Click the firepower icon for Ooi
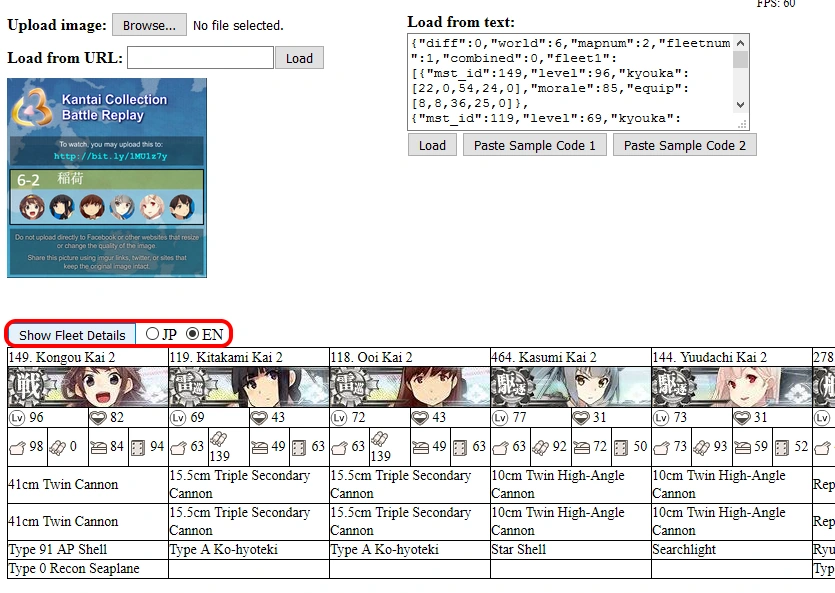This screenshot has height=593, width=835. coord(339,448)
